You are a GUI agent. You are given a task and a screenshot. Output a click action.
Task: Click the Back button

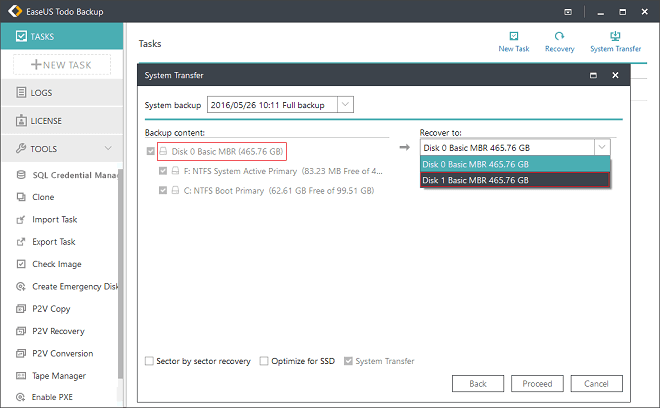coord(478,384)
